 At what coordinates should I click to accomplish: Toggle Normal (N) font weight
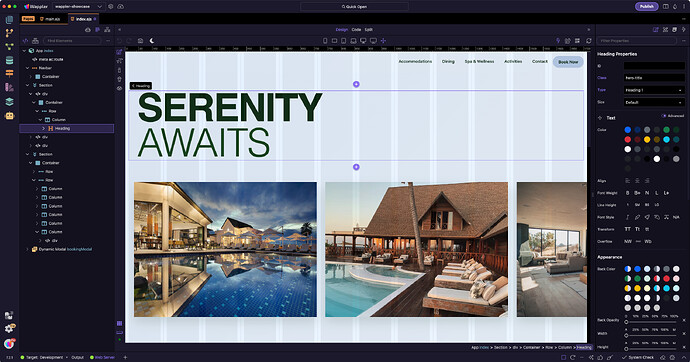pos(647,193)
